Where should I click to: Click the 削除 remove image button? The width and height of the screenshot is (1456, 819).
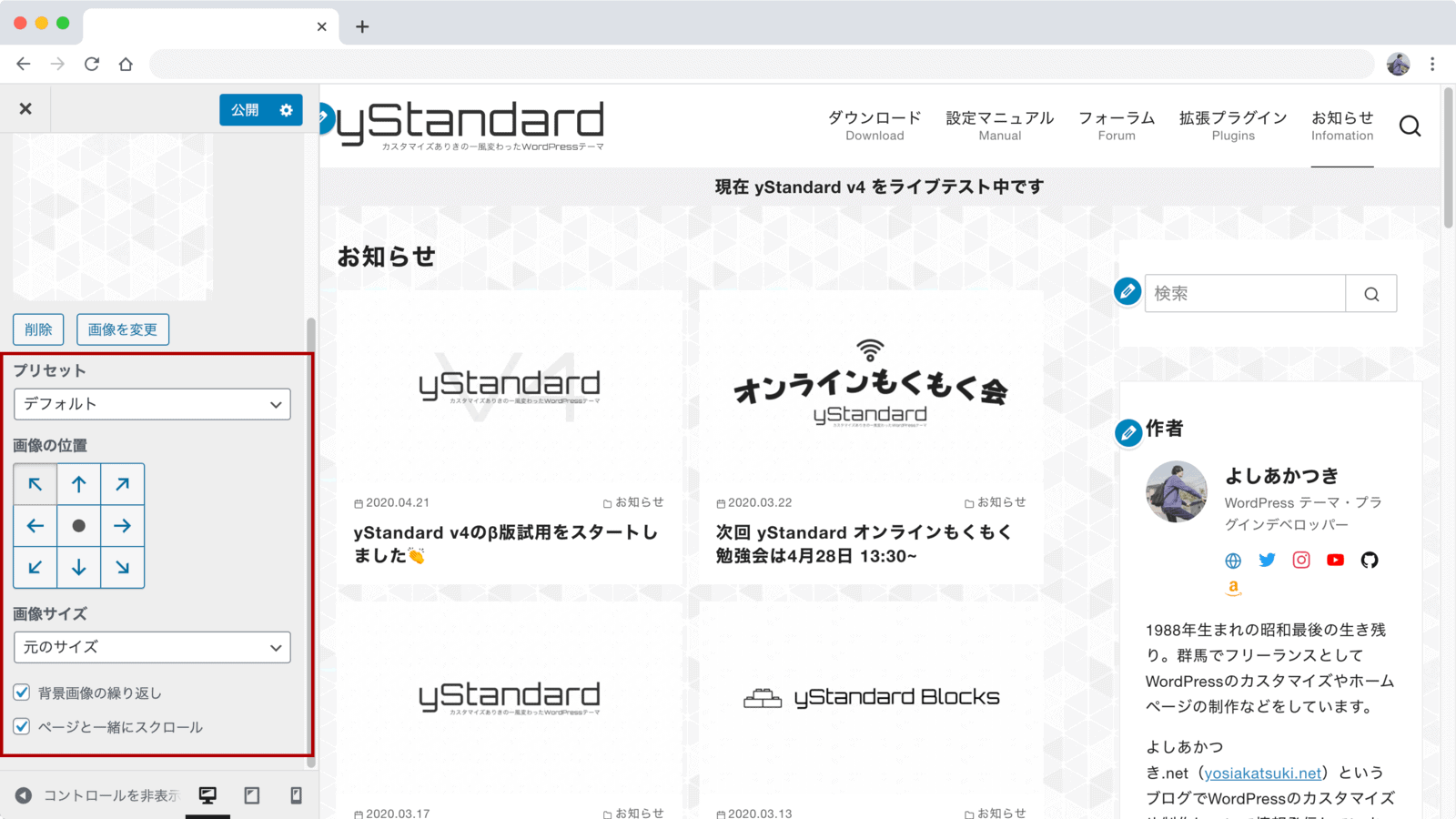(x=38, y=329)
